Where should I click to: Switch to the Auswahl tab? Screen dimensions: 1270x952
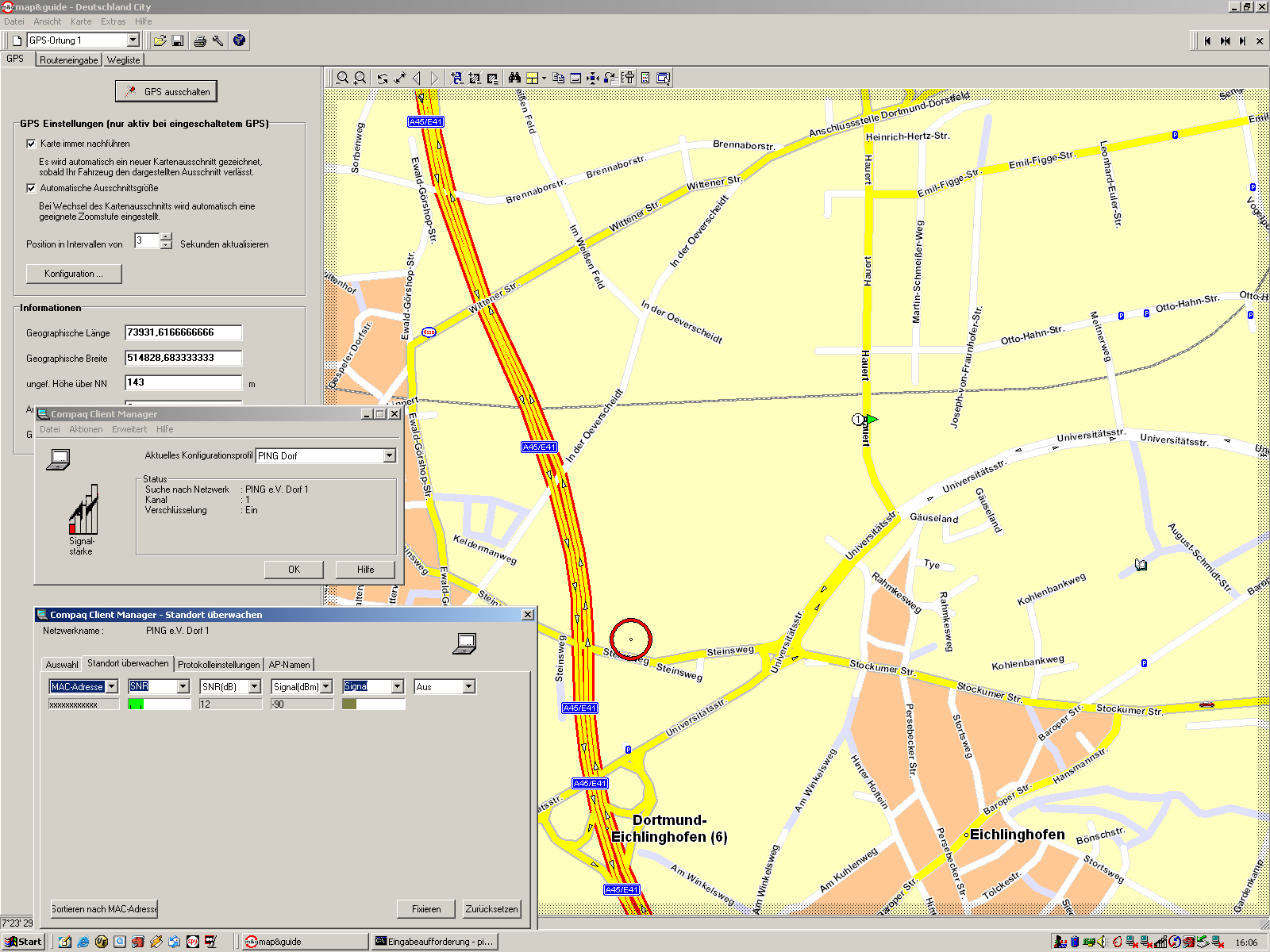(62, 665)
